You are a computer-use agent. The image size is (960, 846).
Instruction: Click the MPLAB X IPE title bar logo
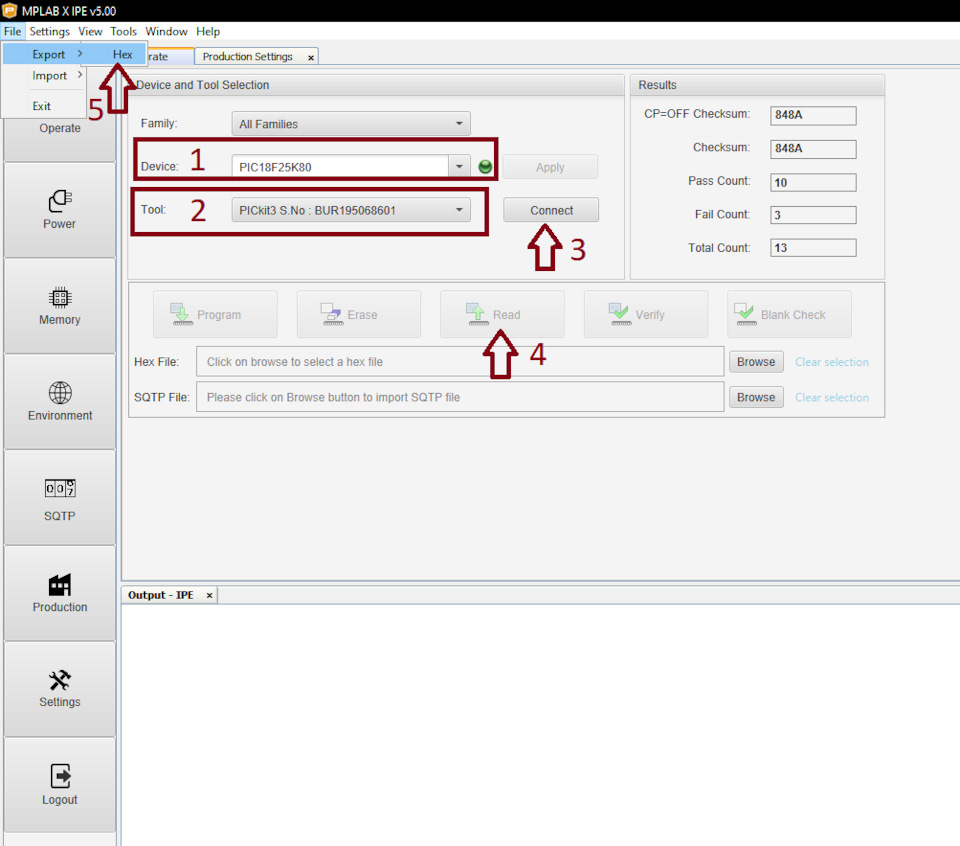10,10
